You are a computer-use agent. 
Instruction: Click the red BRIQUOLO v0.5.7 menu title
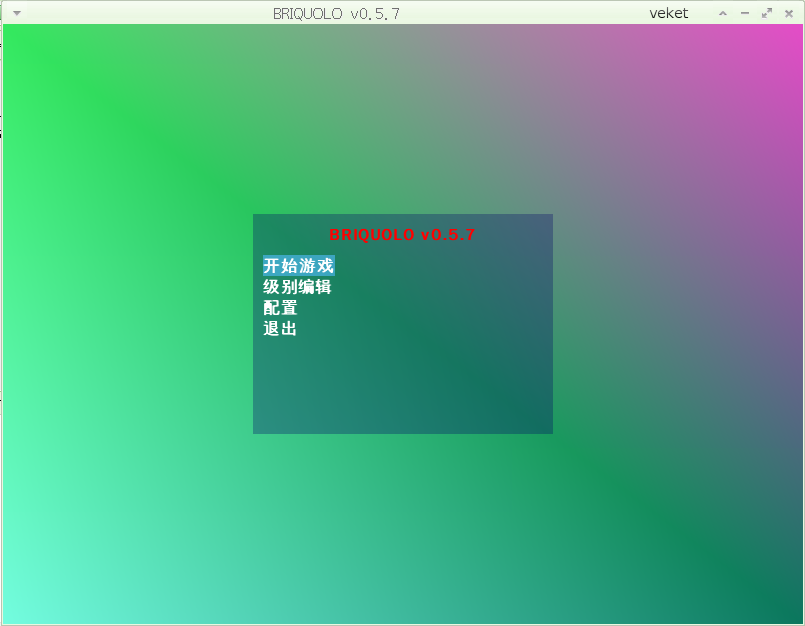(x=402, y=235)
